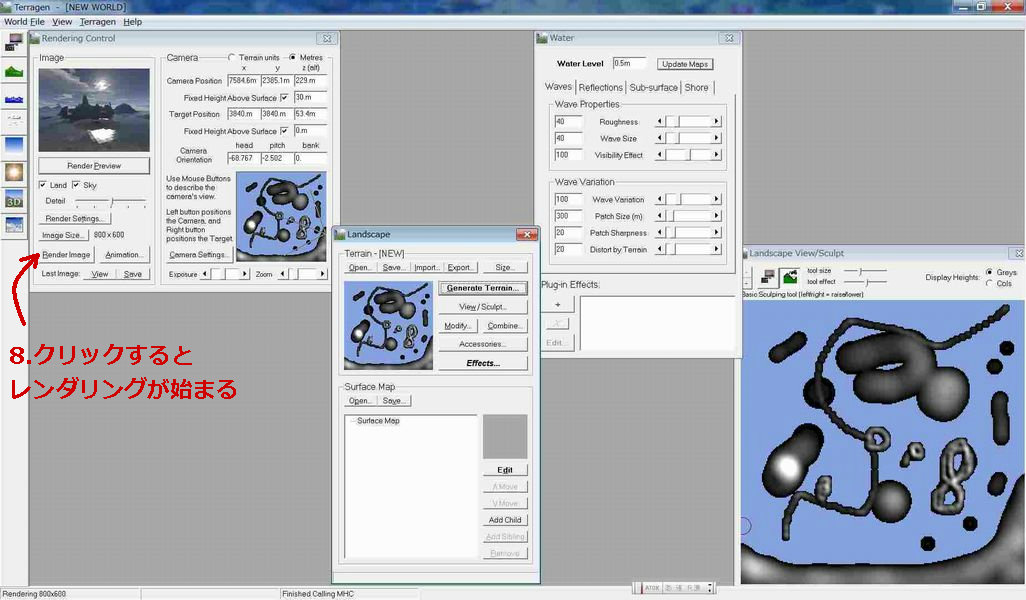Click the Update Maps button
Image resolution: width=1026 pixels, height=600 pixels.
[x=684, y=64]
